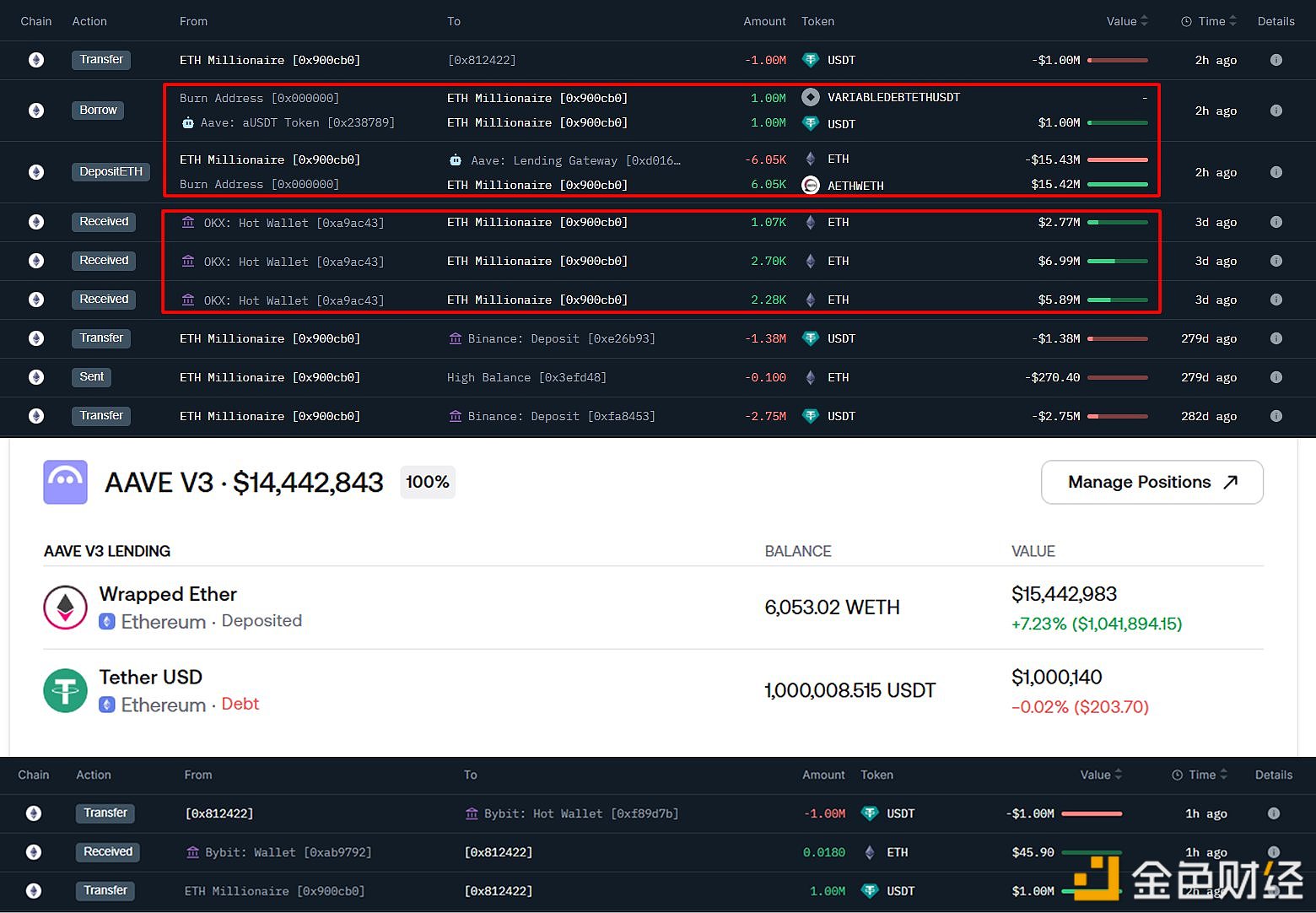
Task: Click the 100% allocation badge
Action: click(x=428, y=482)
